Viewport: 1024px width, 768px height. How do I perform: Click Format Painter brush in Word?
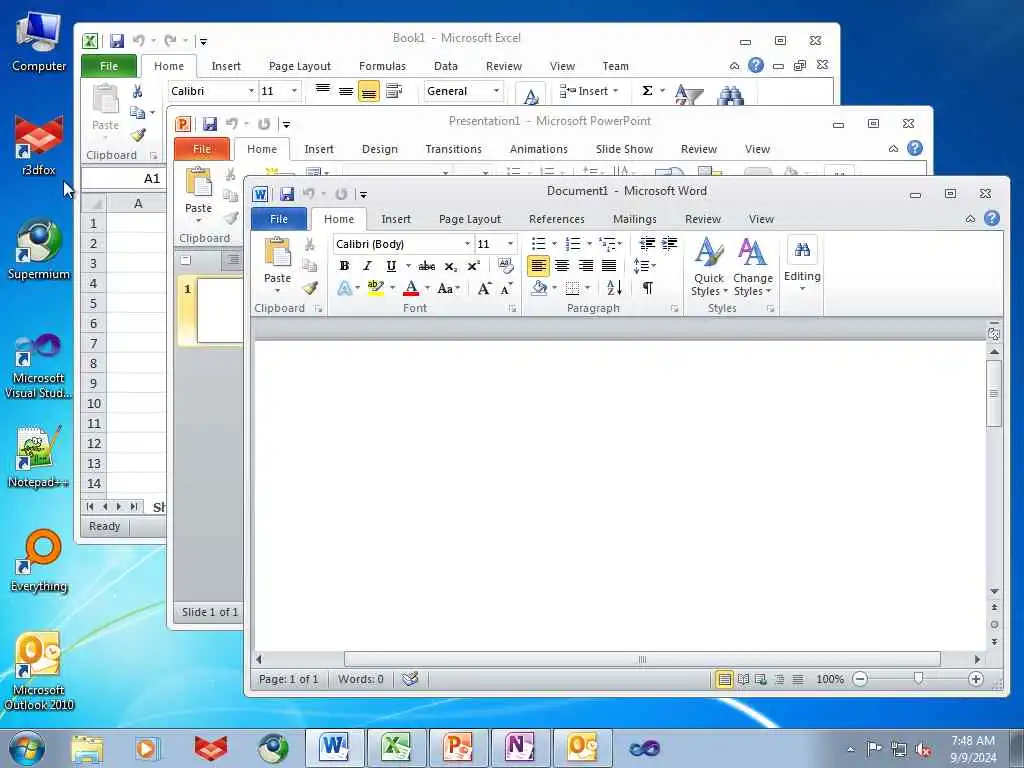310,288
